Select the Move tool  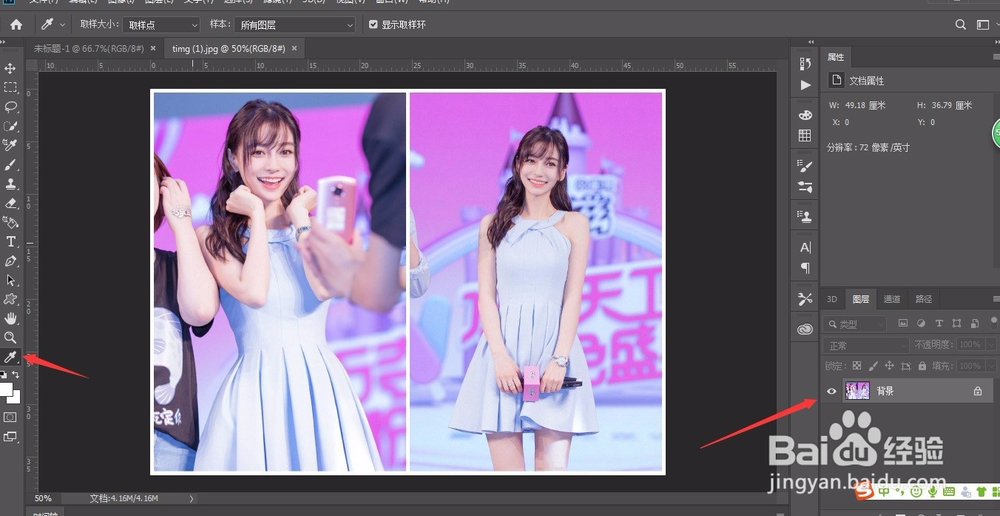click(10, 68)
